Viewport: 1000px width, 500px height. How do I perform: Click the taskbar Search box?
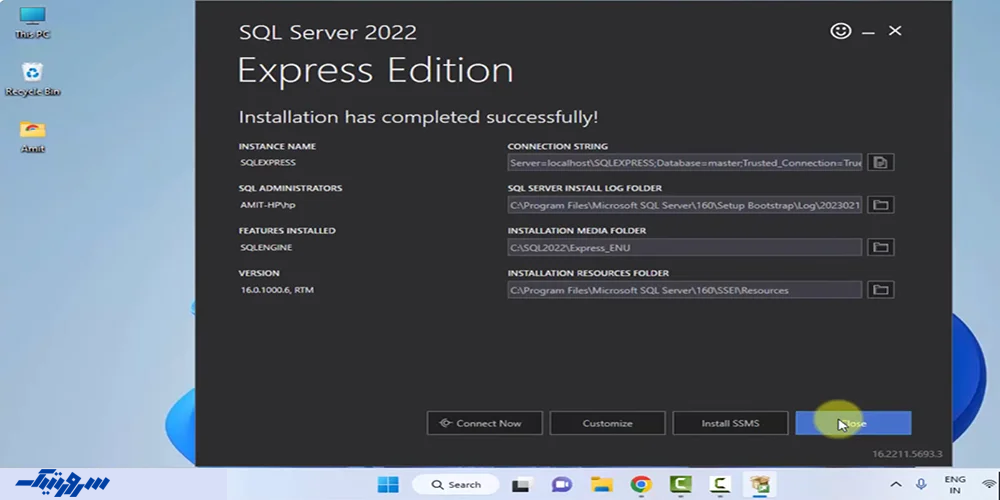455,485
